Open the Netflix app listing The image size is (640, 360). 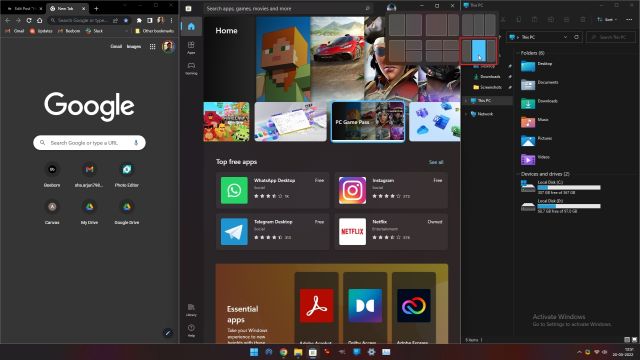coord(391,231)
